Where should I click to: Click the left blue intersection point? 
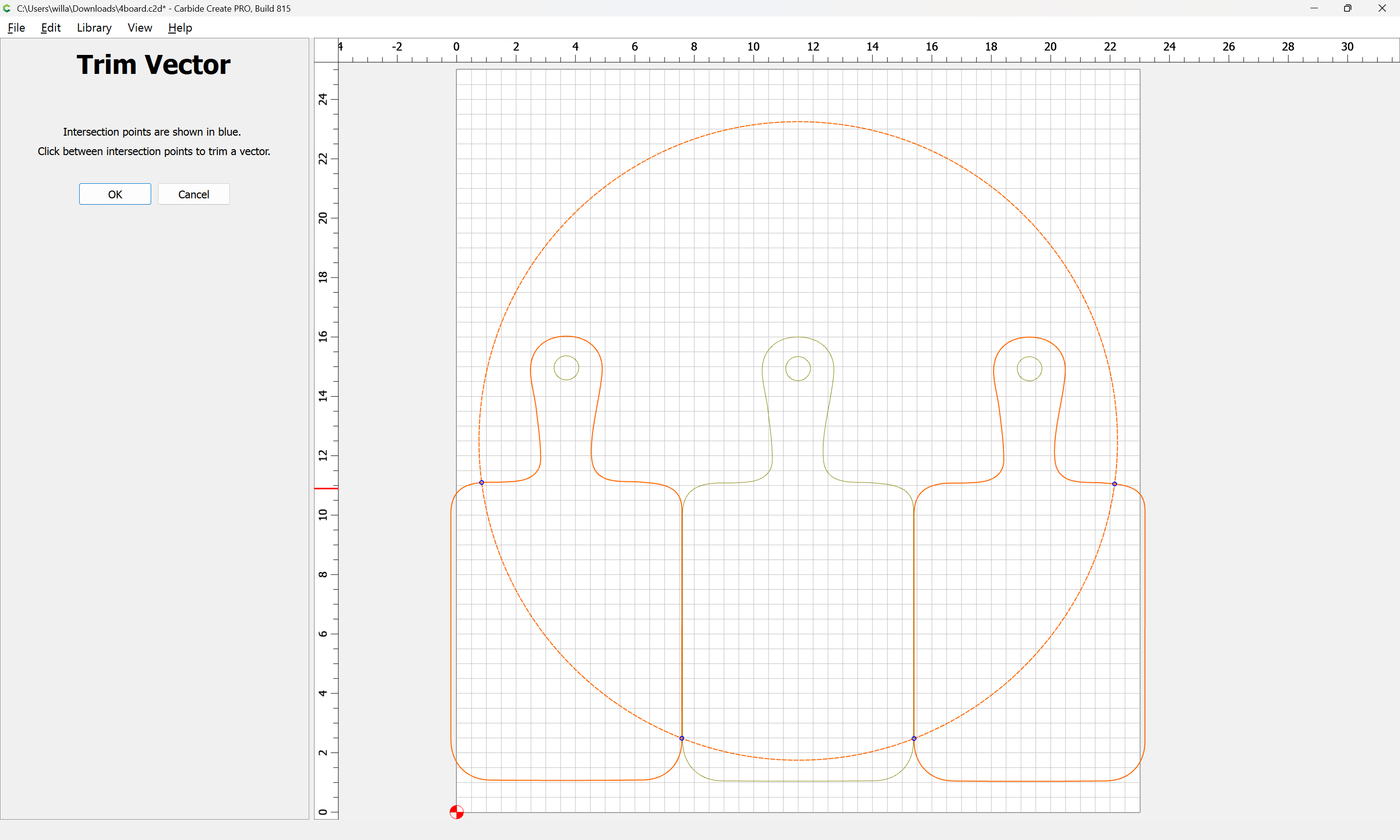pyautogui.click(x=482, y=482)
